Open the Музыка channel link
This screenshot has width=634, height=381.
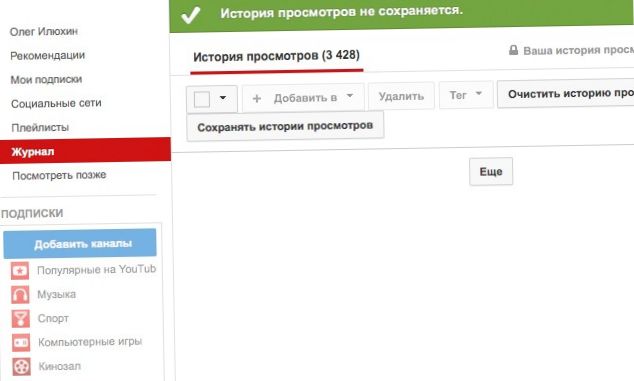tap(57, 294)
